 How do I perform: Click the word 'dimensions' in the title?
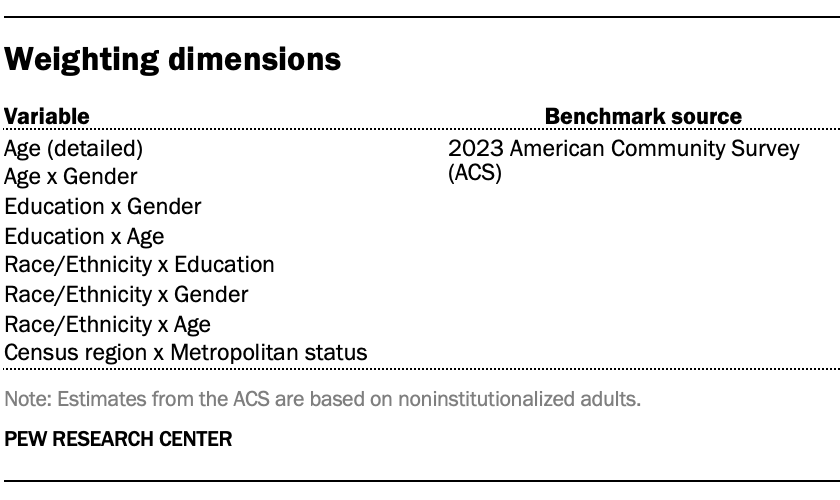(x=254, y=59)
